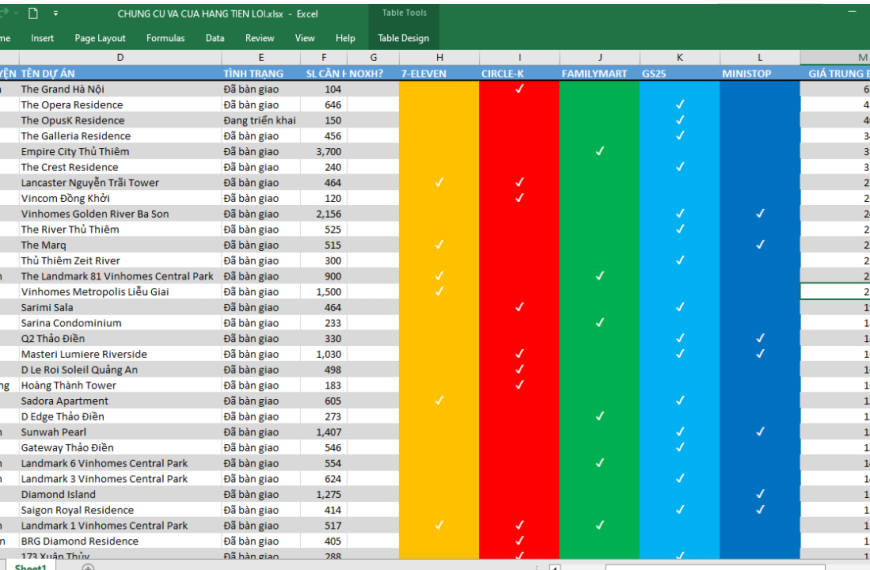Screen dimensions: 870x570
Task: Select the cell "Sarina Condominium"
Action: (x=120, y=322)
